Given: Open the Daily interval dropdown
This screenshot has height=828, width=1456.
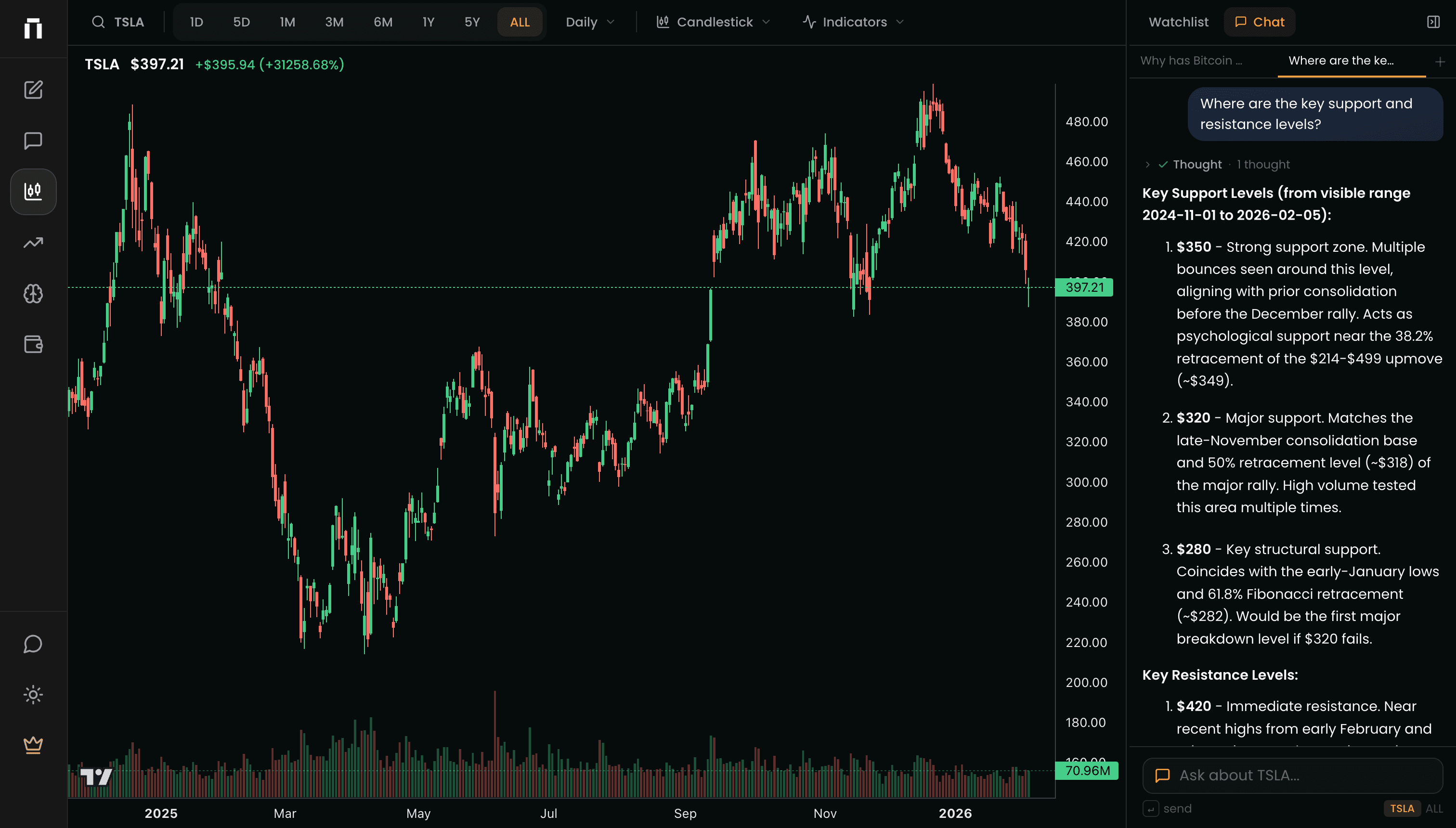Looking at the screenshot, I should tap(589, 22).
